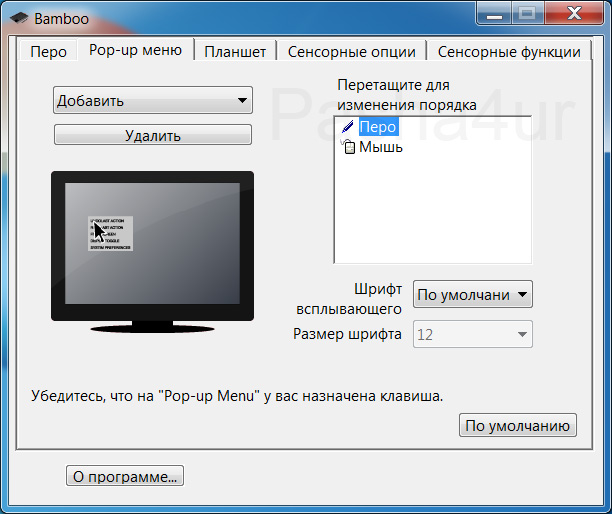Open the Планшет tab
612x514 pixels.
tap(235, 52)
